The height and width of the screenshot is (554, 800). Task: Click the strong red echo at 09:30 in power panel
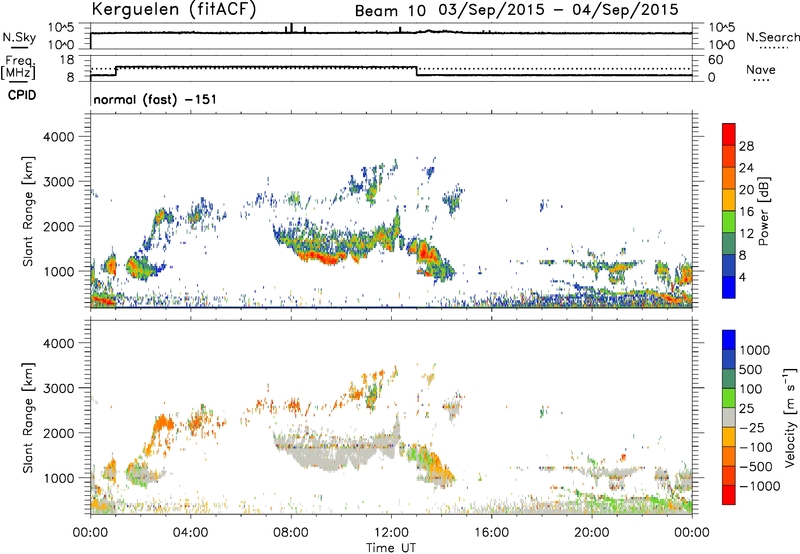coord(327,259)
